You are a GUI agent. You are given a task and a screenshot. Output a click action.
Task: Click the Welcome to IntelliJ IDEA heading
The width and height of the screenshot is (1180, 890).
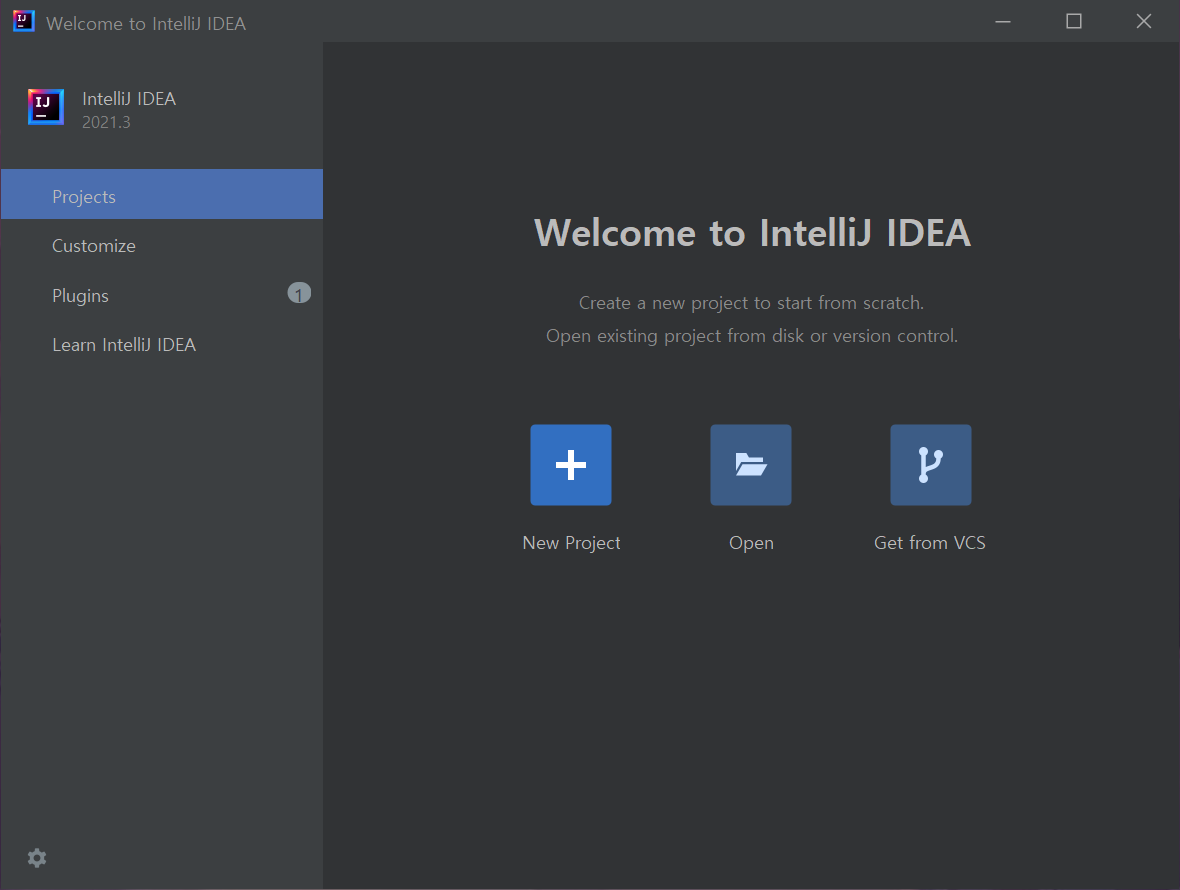753,232
